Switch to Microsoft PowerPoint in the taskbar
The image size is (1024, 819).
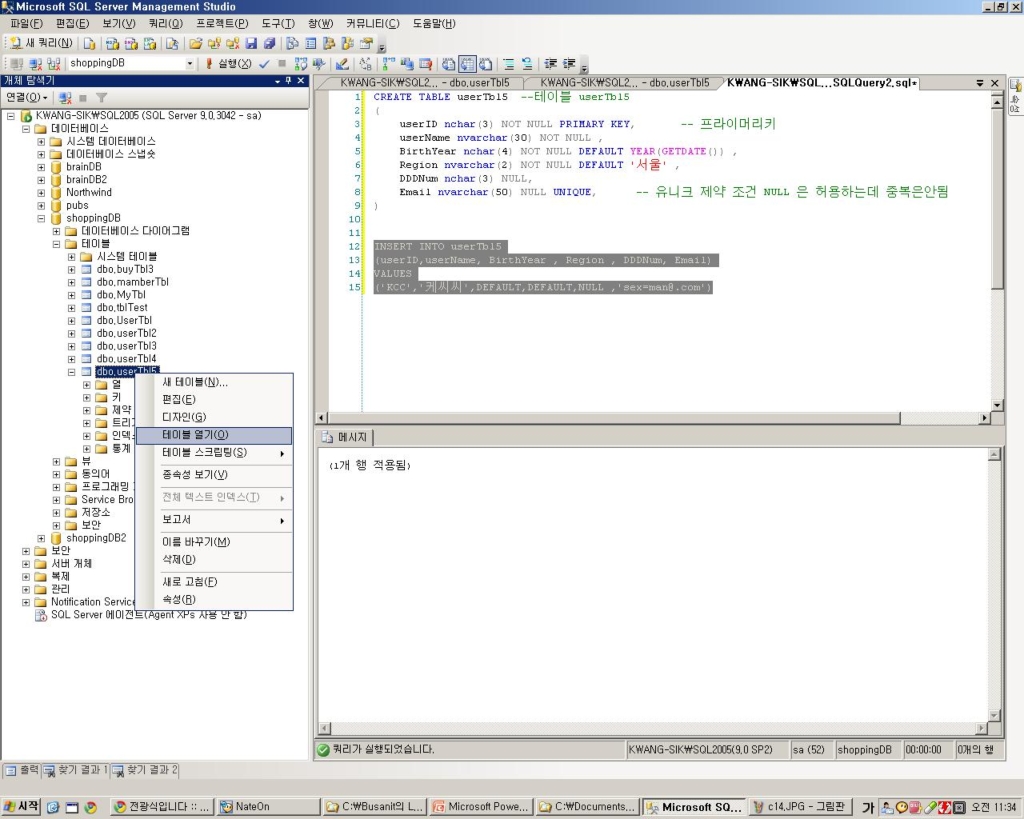point(482,807)
